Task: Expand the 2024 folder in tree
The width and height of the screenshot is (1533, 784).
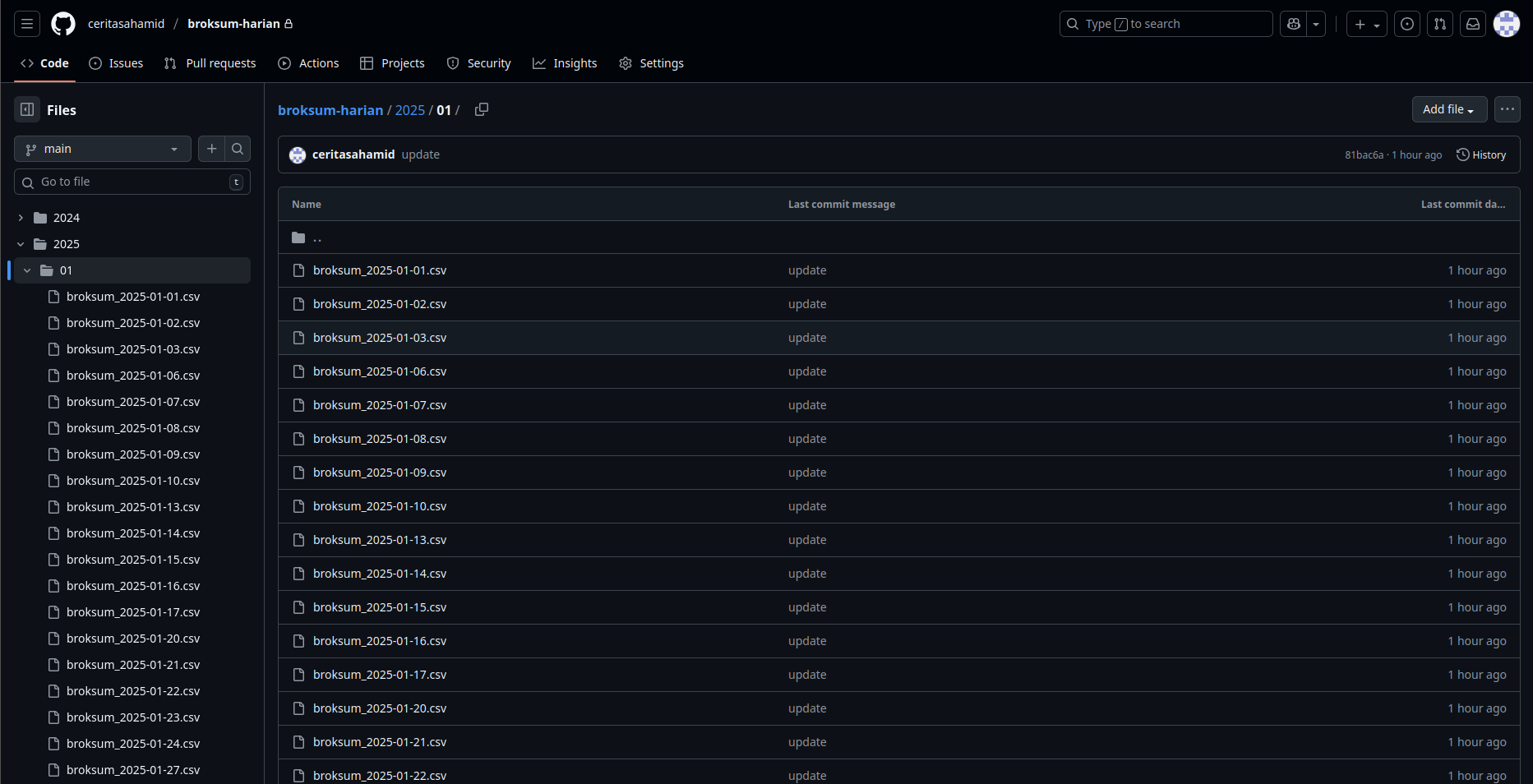Action: point(21,218)
